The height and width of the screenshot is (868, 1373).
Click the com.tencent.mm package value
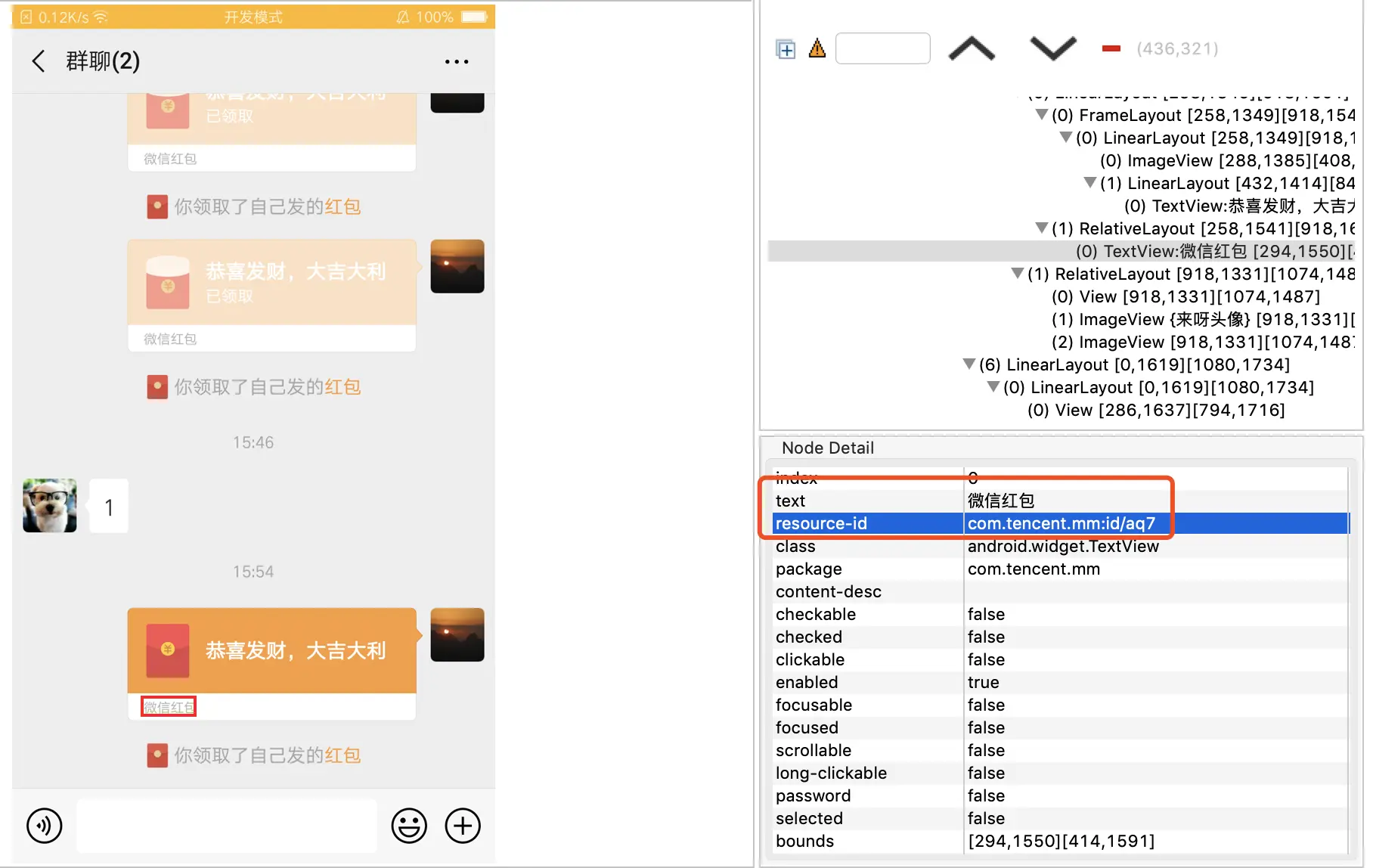pos(1034,569)
